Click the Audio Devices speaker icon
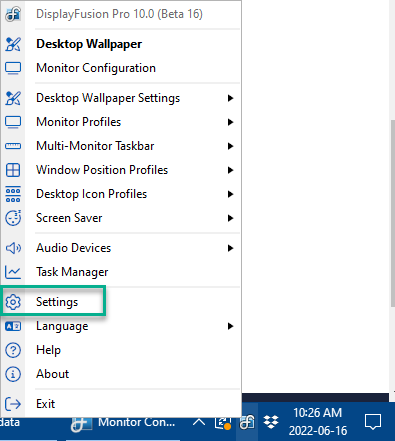 click(13, 248)
